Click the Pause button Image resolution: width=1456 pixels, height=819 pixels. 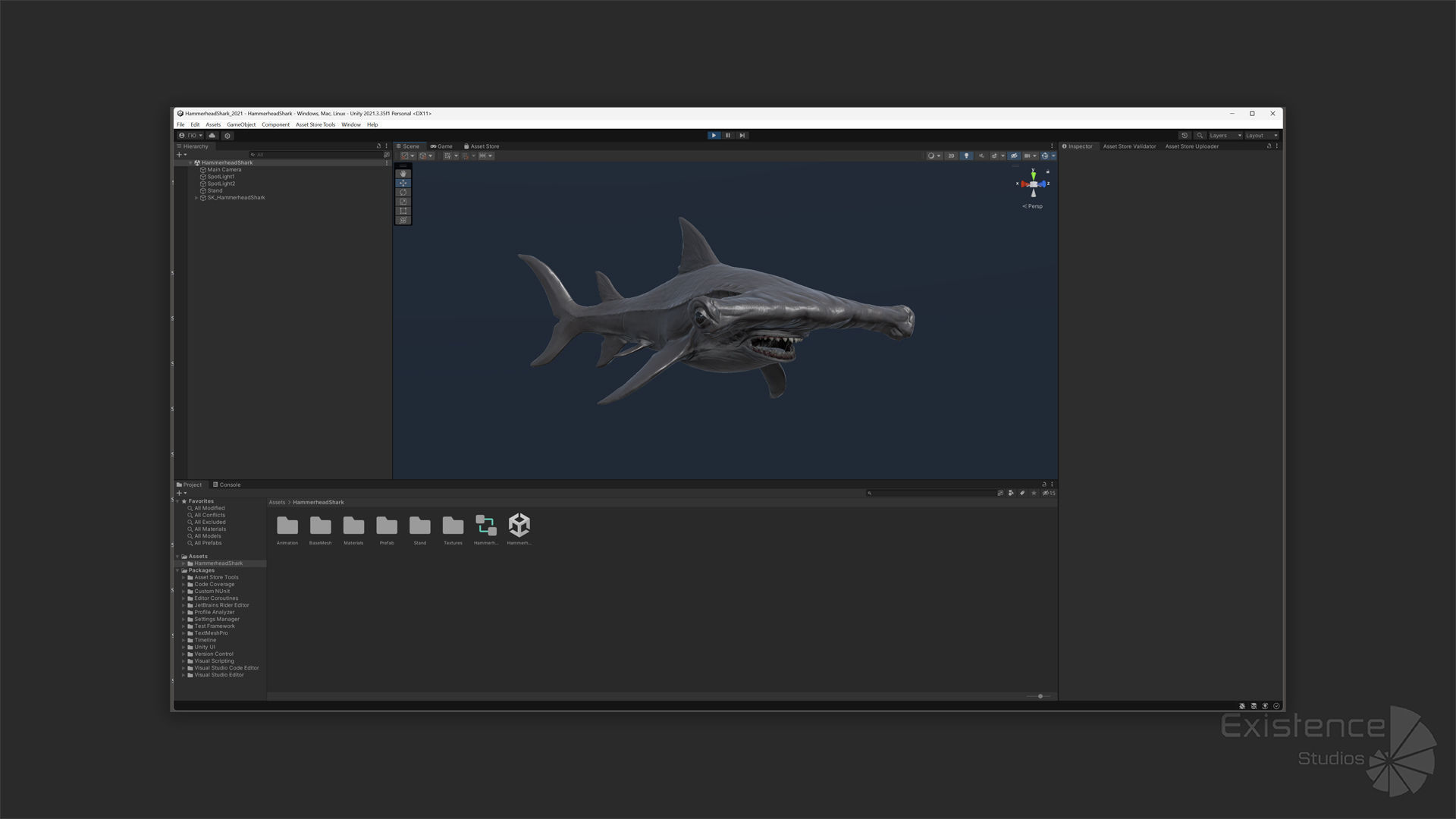[x=728, y=136]
